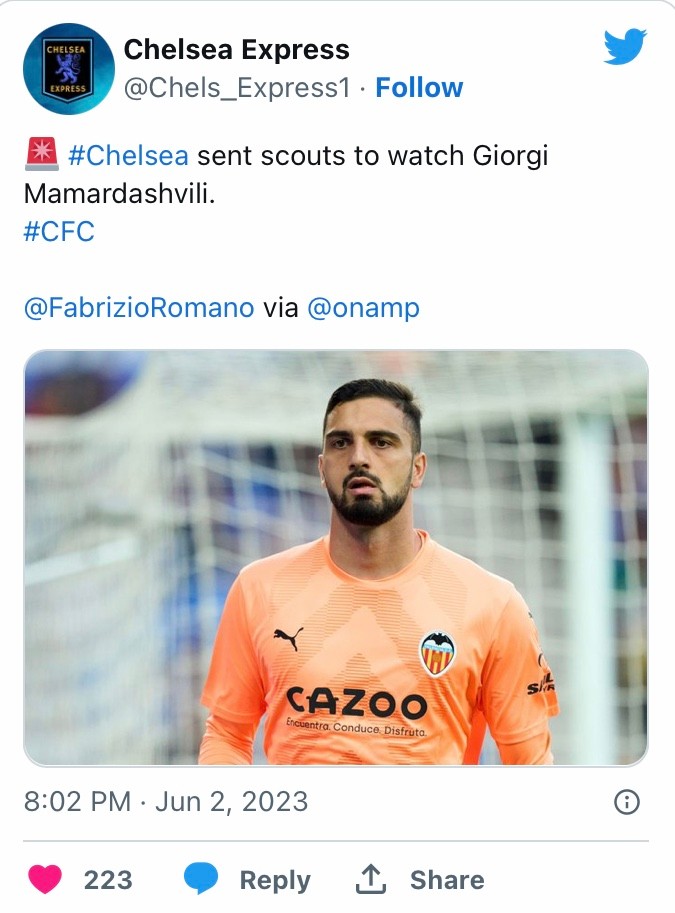Image resolution: width=675 pixels, height=913 pixels.
Task: Click the share upload arrow icon
Action: point(371,880)
